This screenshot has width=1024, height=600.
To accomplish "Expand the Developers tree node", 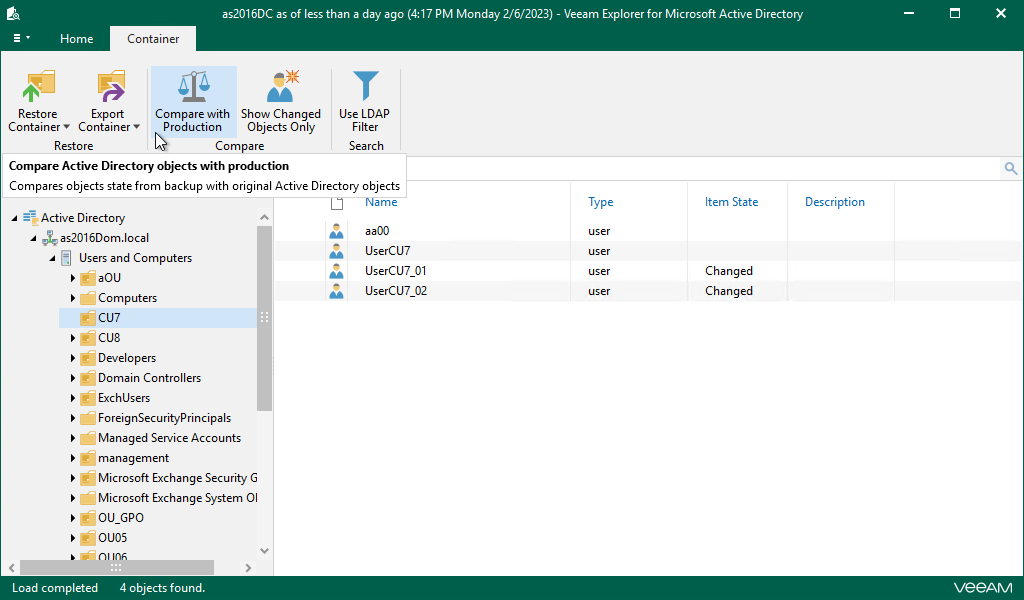I will [x=72, y=358].
